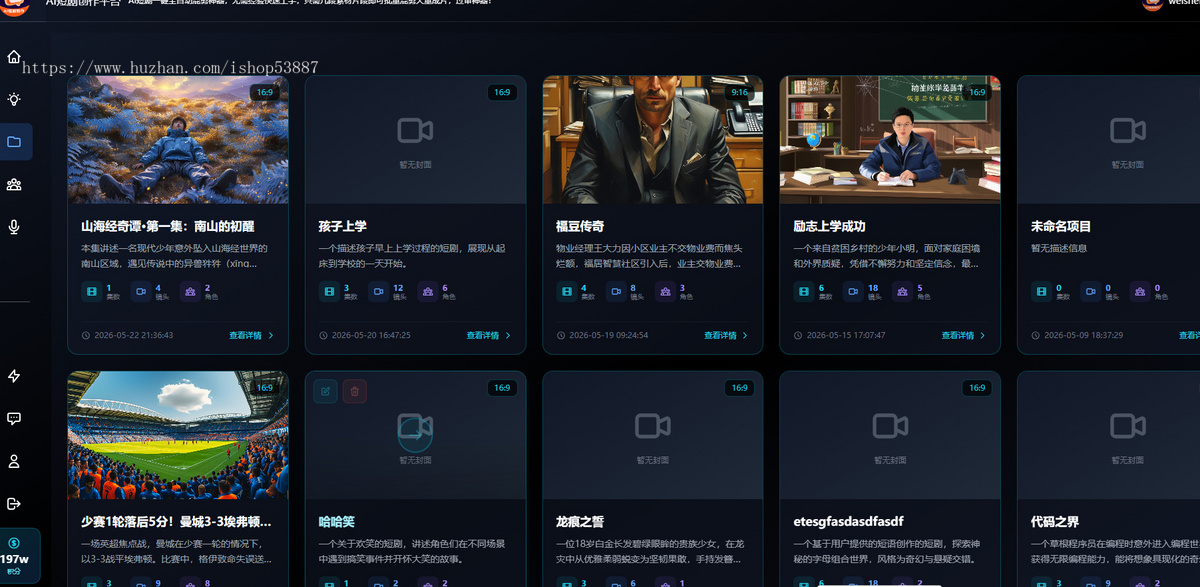Click the episodes film icon on 山海经奇谭 card
This screenshot has width=1200, height=587.
91,292
